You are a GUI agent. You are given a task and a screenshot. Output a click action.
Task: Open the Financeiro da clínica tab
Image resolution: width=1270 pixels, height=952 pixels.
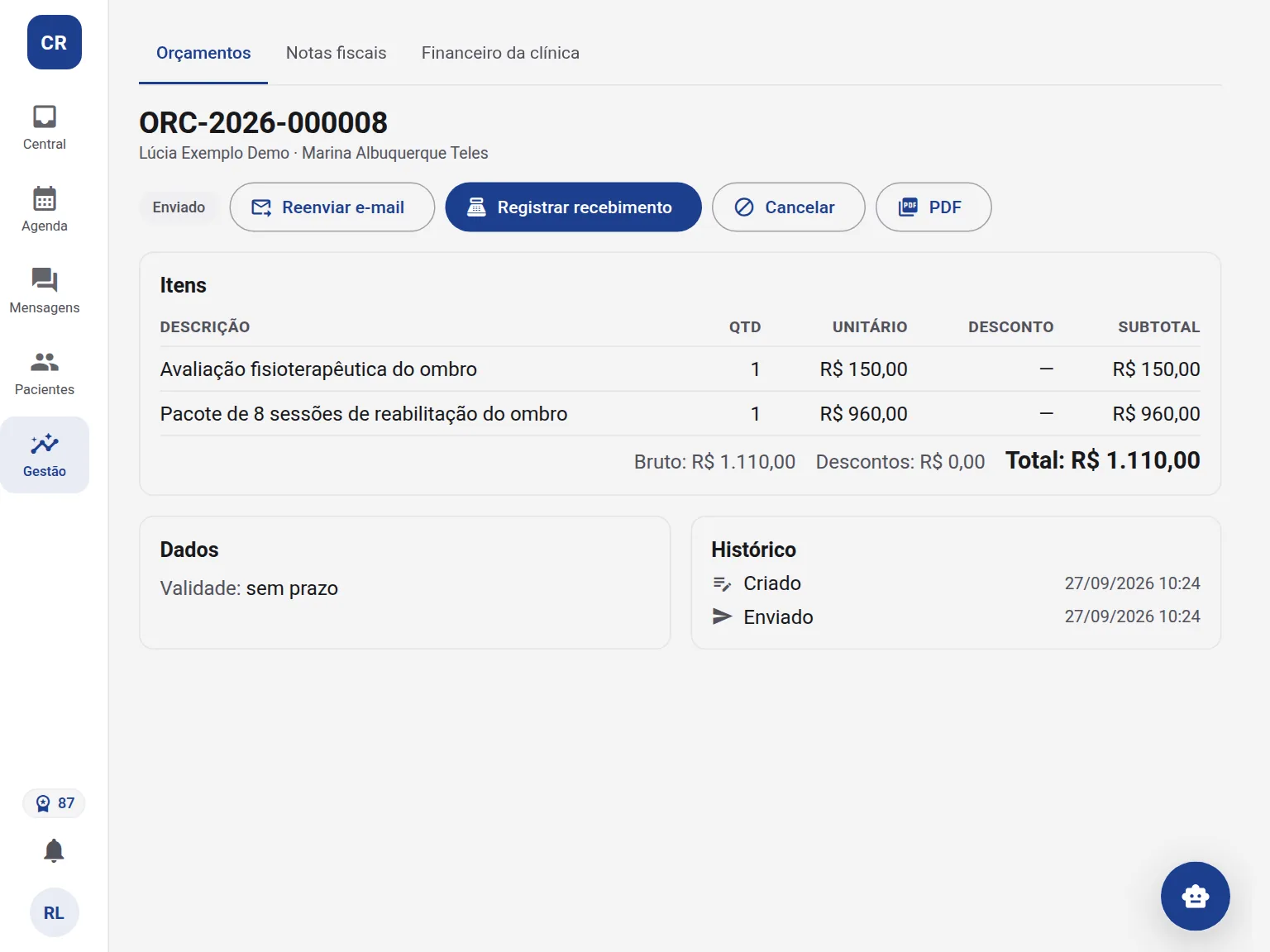coord(500,53)
